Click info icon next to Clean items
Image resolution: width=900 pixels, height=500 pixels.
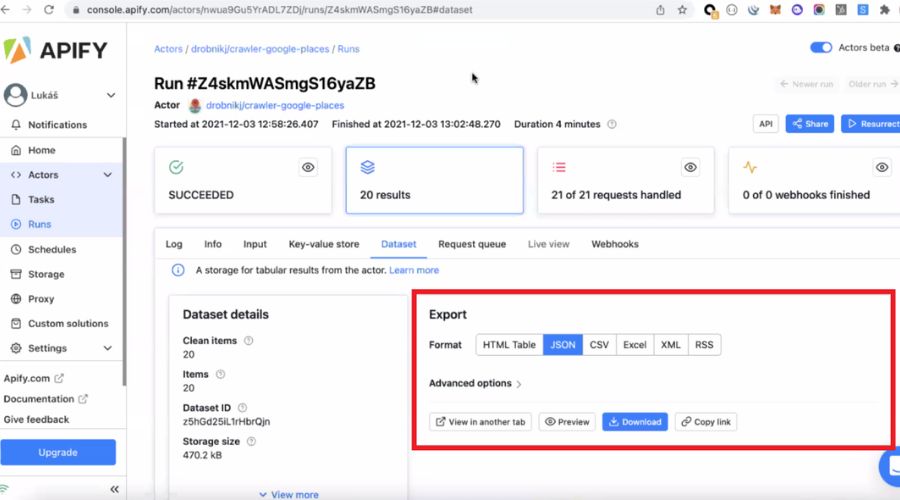[249, 340]
